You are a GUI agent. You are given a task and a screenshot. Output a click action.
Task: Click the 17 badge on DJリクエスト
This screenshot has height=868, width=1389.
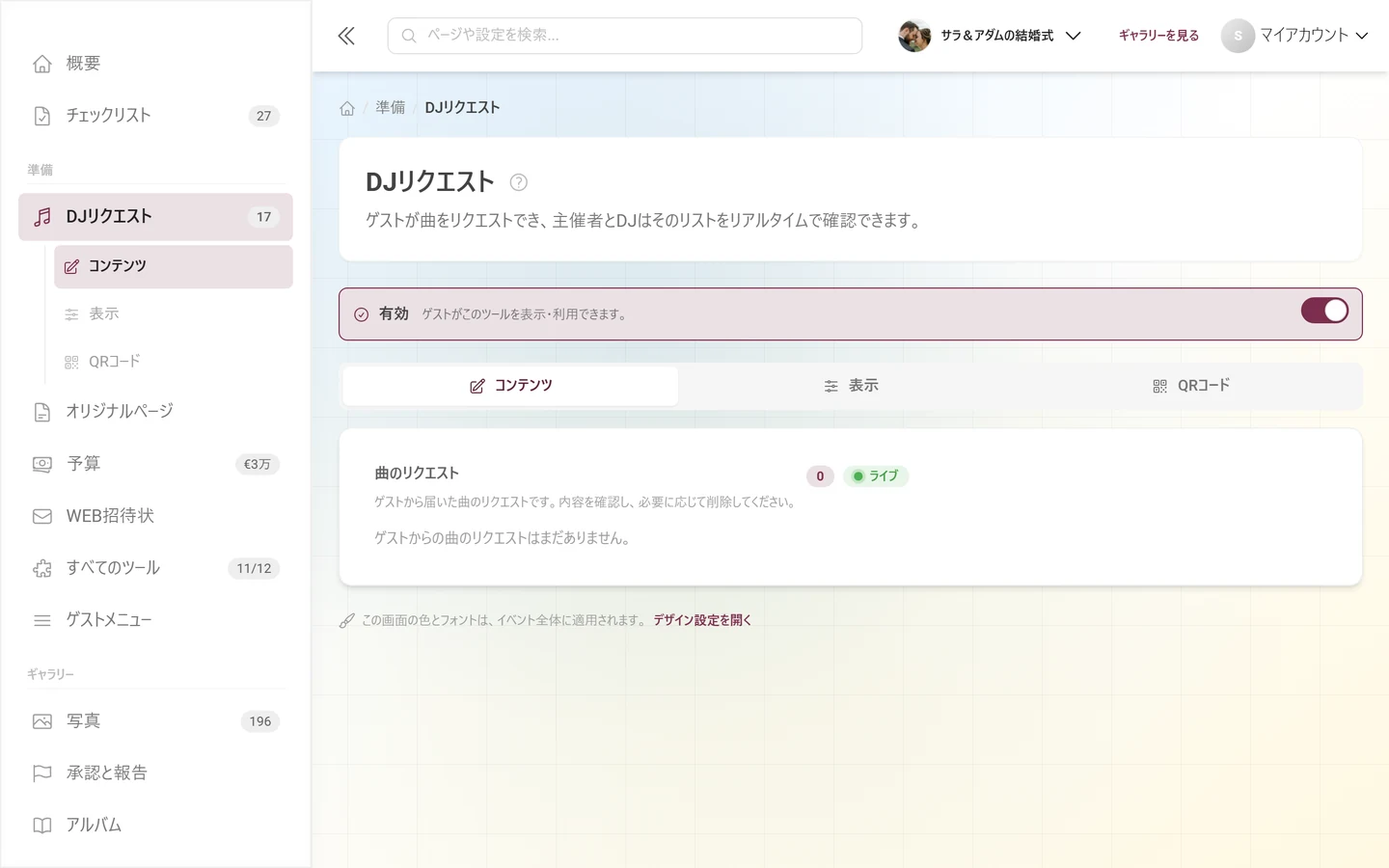point(263,217)
